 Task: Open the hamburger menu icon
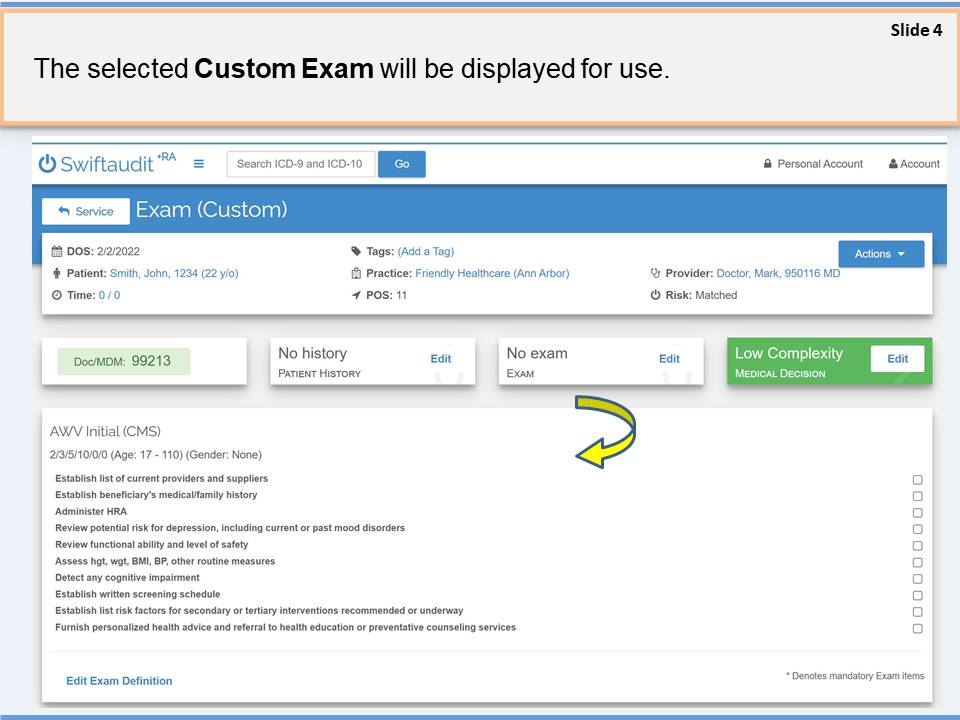tap(199, 164)
